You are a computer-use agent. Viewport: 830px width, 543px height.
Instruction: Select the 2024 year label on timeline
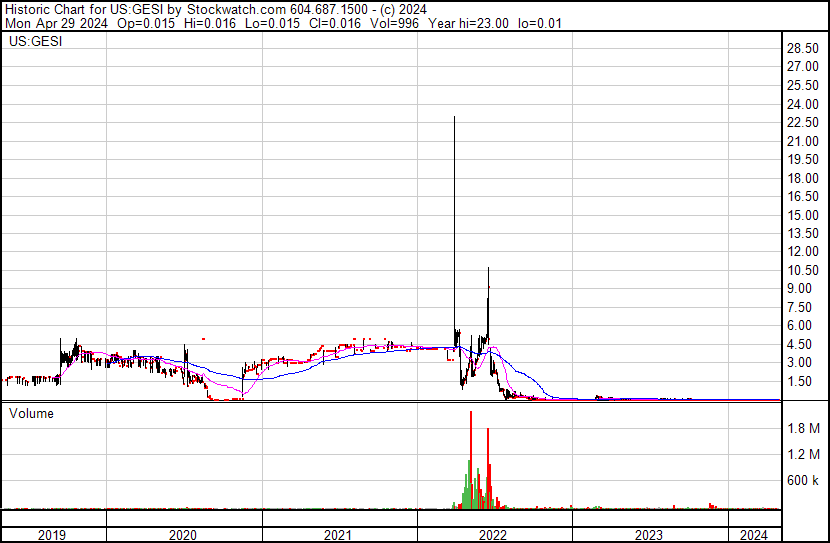754,535
